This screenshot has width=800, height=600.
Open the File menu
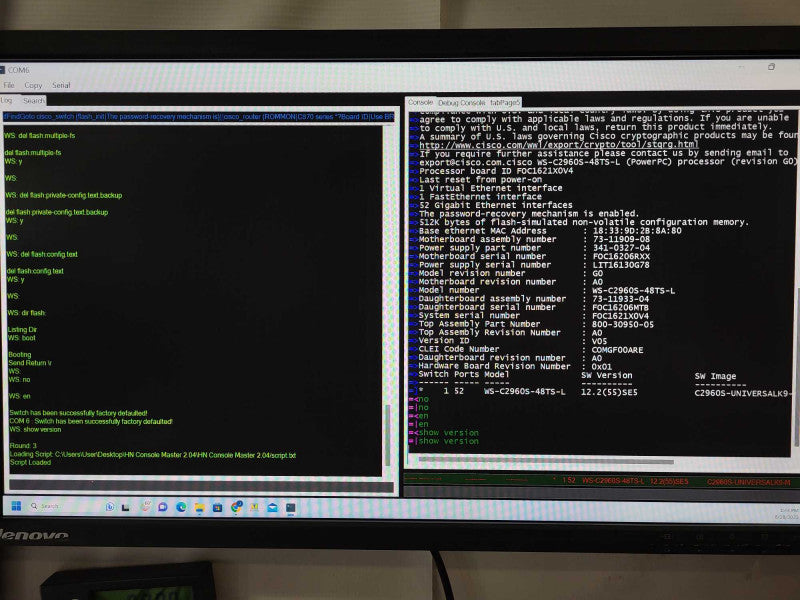coord(9,85)
